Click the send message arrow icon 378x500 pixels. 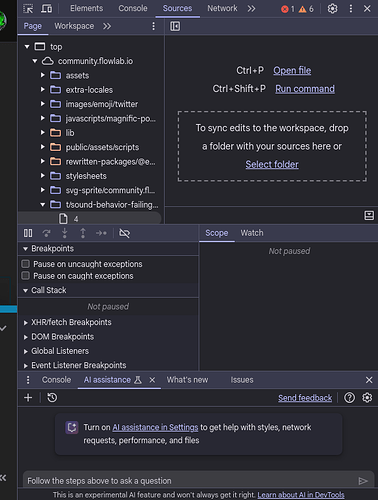click(x=363, y=481)
